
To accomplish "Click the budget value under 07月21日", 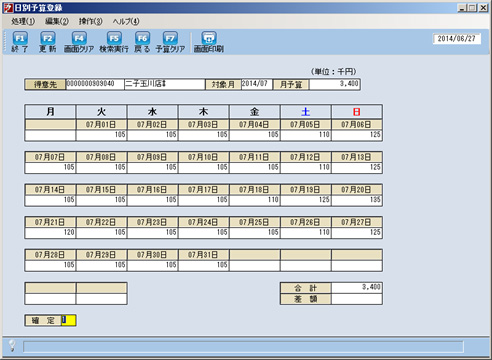I will tap(50, 233).
